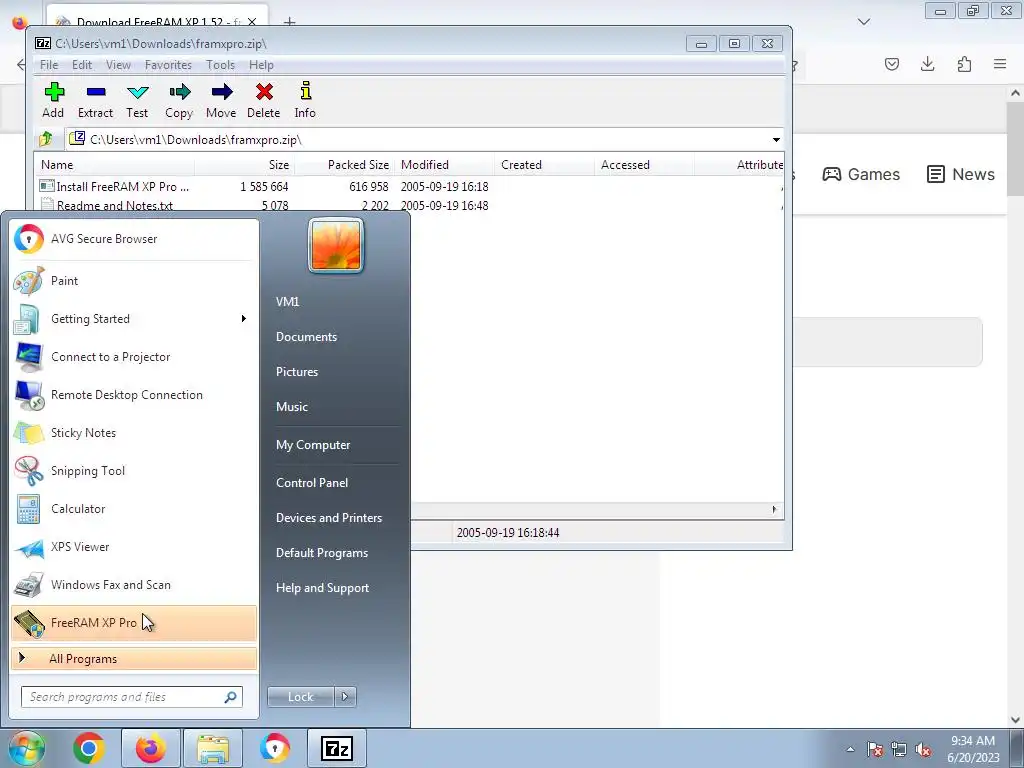Open Connect to a Projector
The width and height of the screenshot is (1024, 768).
pos(133,357)
